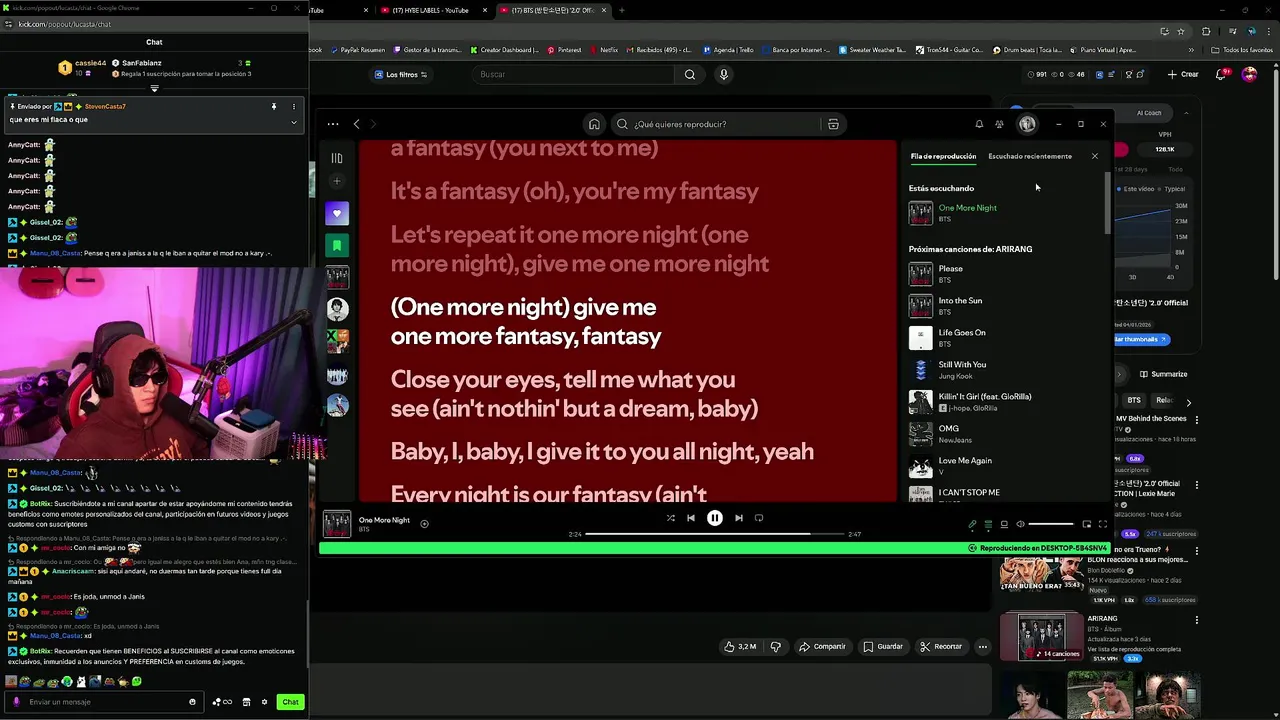
Task: Expand pinned message chevron in chat
Action: point(293,122)
